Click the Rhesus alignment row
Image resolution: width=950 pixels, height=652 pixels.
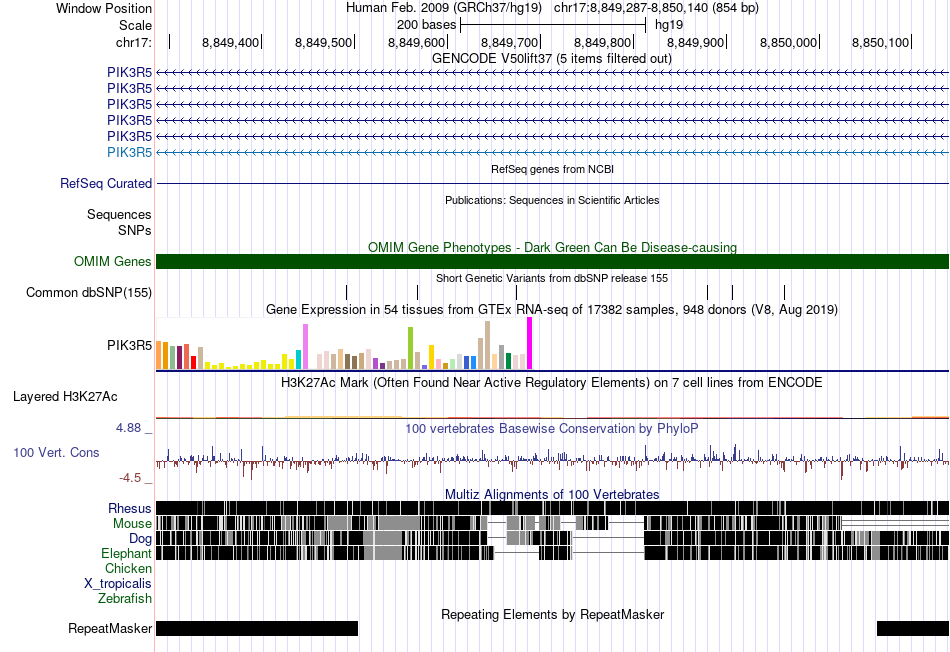click(552, 508)
